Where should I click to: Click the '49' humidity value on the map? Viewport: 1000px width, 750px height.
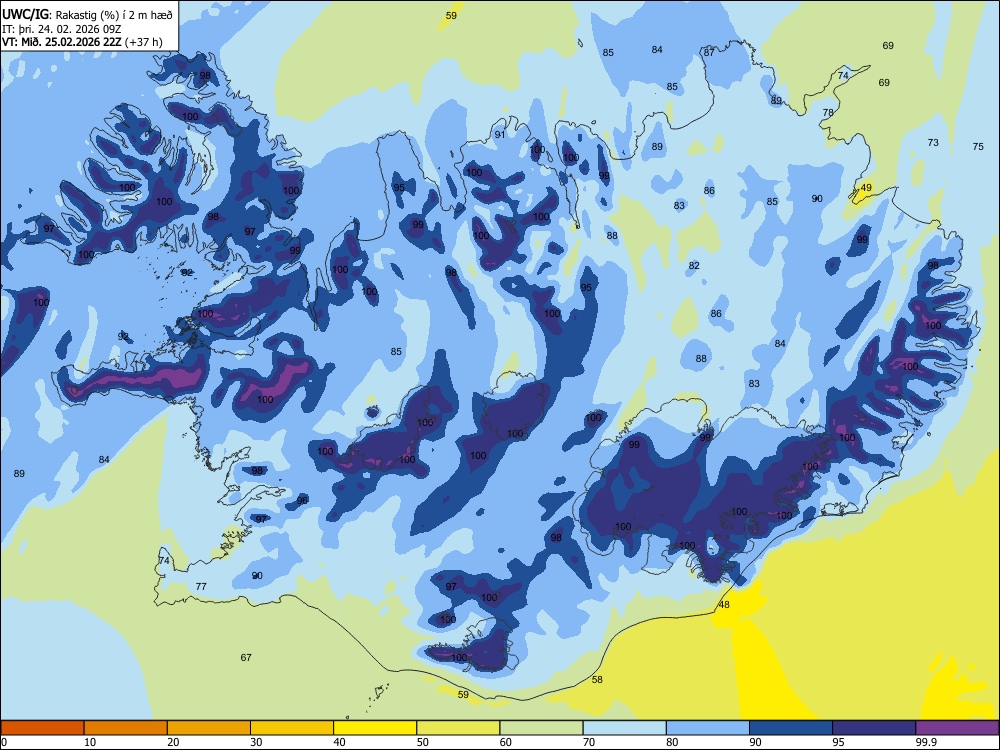[865, 188]
